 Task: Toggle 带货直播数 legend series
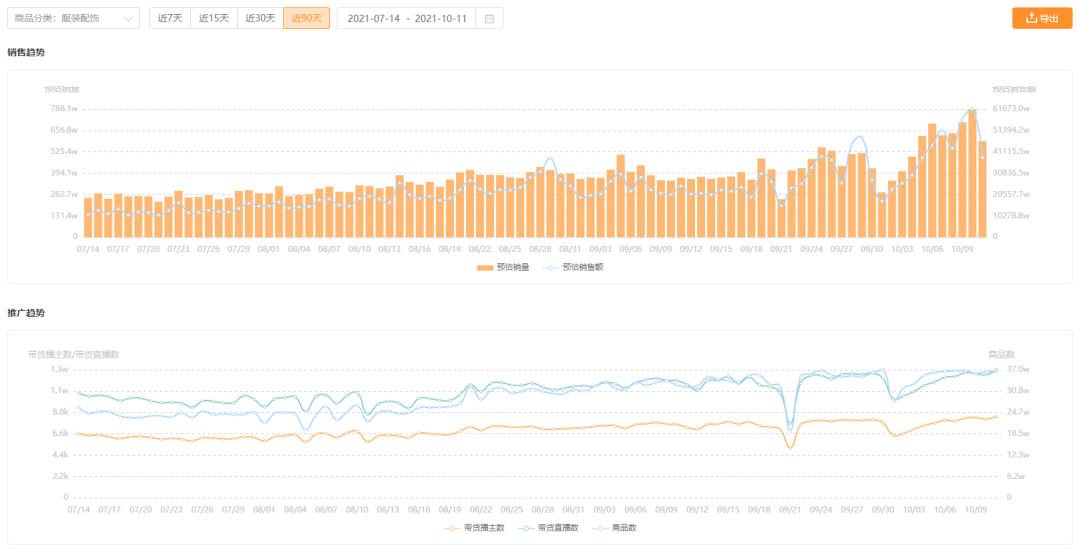(548, 528)
